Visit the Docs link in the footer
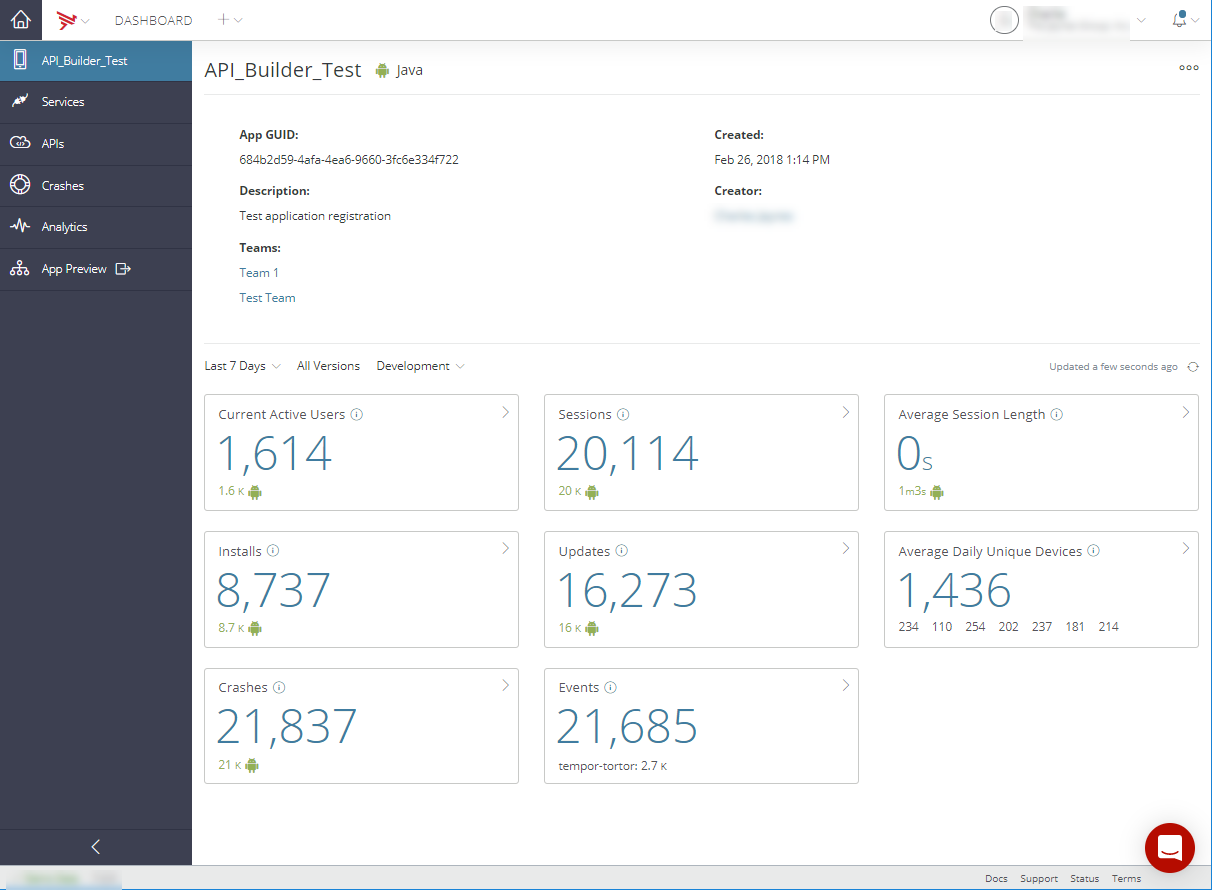Screen dimensions: 1212x890 [996, 878]
